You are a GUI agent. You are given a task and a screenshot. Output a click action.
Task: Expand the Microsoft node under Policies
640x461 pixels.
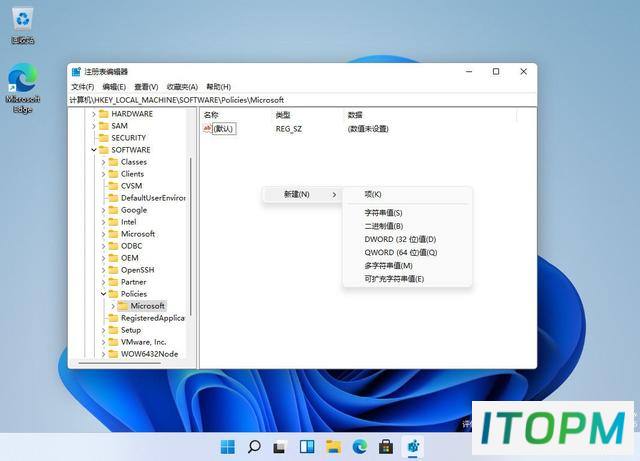click(113, 306)
